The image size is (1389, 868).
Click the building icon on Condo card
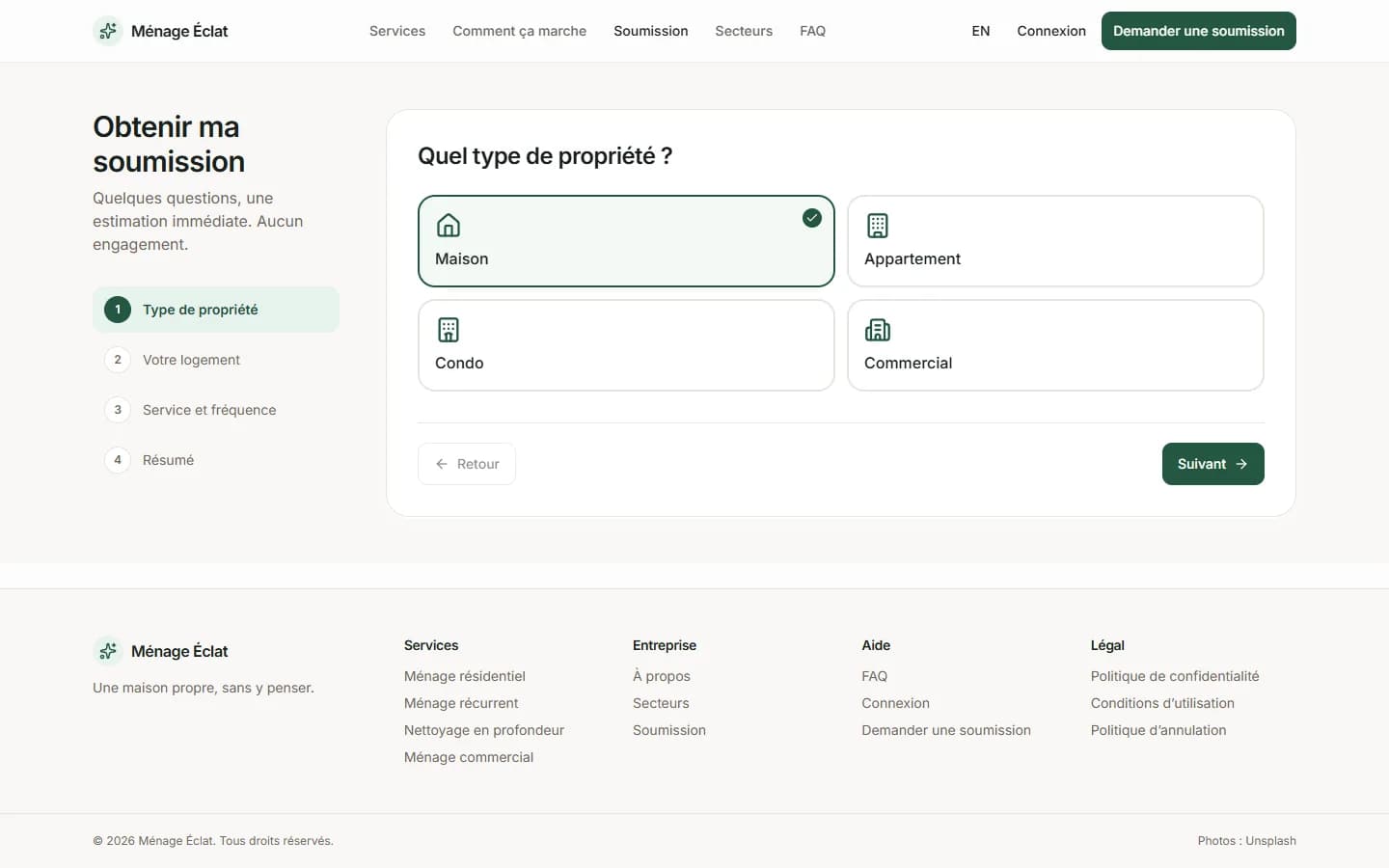click(449, 330)
